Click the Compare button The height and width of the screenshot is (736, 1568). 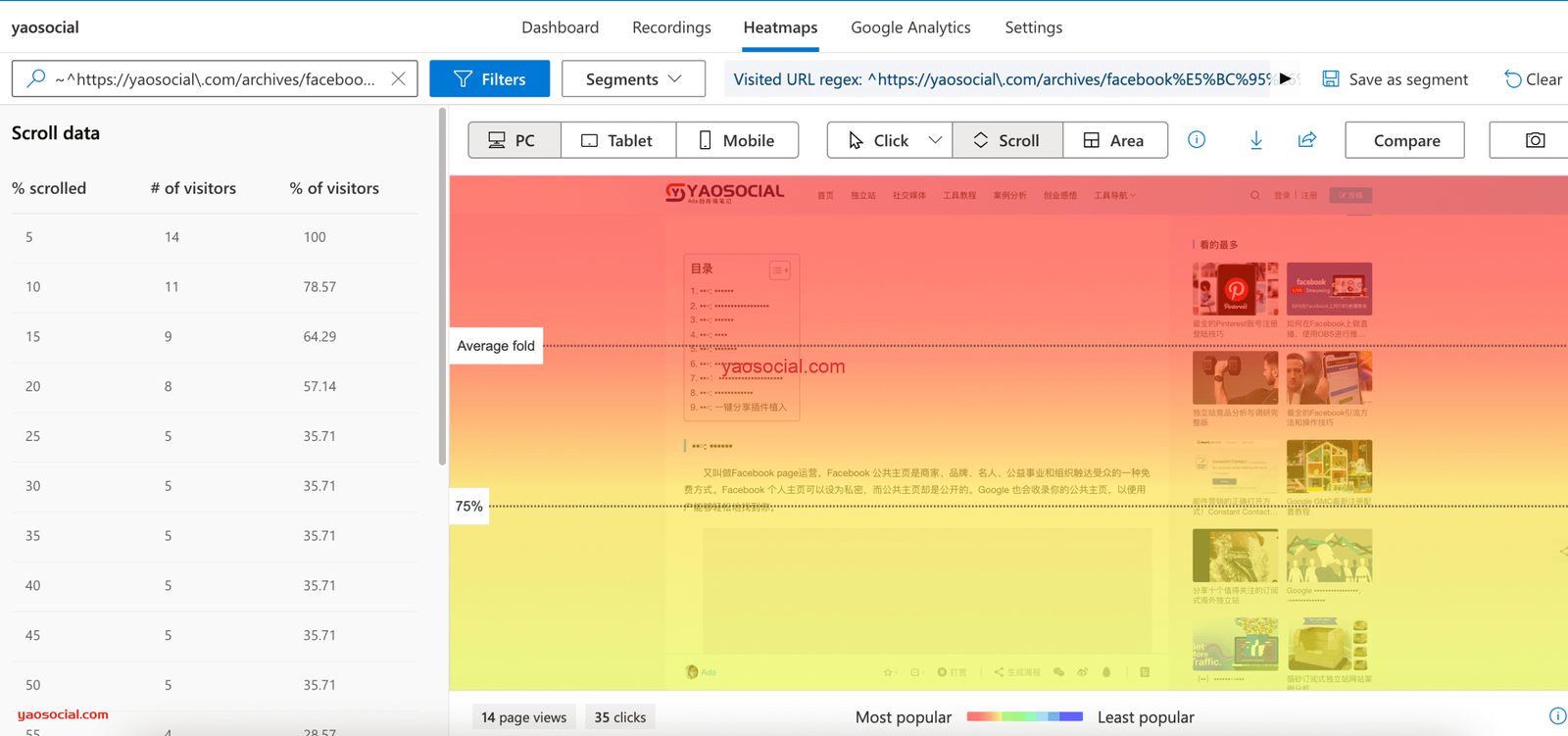click(1405, 140)
